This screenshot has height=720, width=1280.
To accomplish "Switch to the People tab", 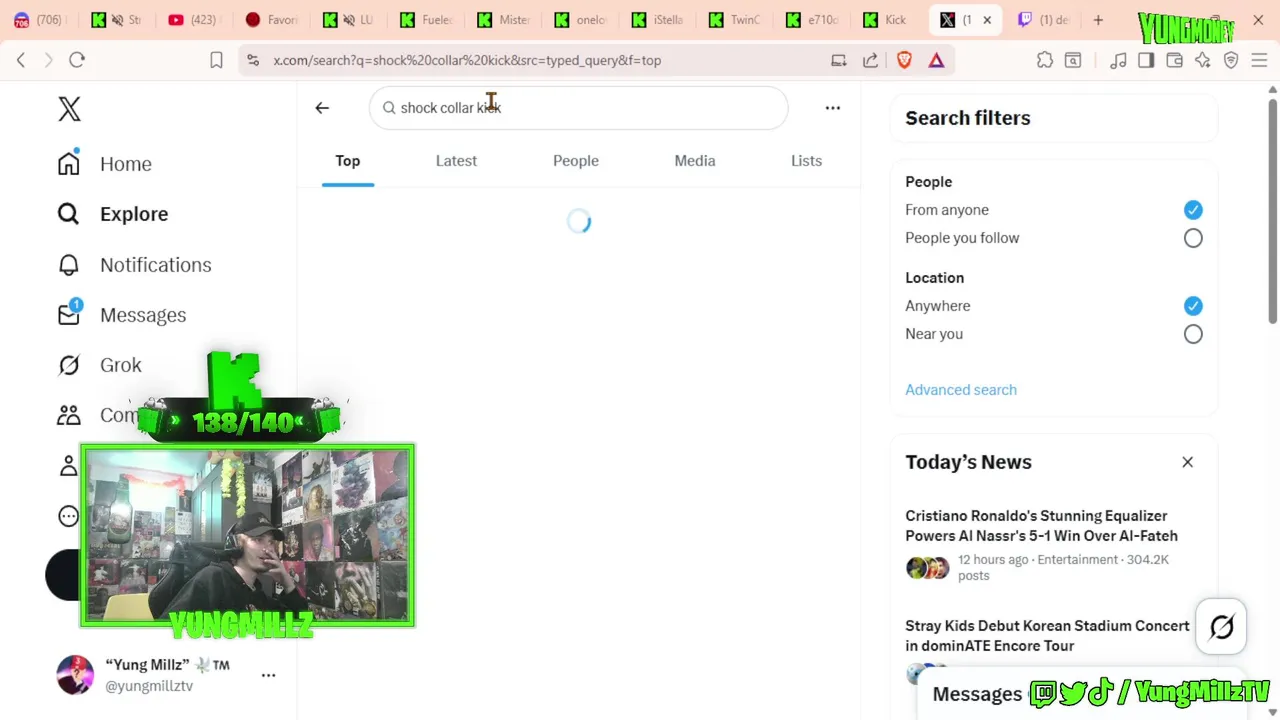I will [x=576, y=161].
